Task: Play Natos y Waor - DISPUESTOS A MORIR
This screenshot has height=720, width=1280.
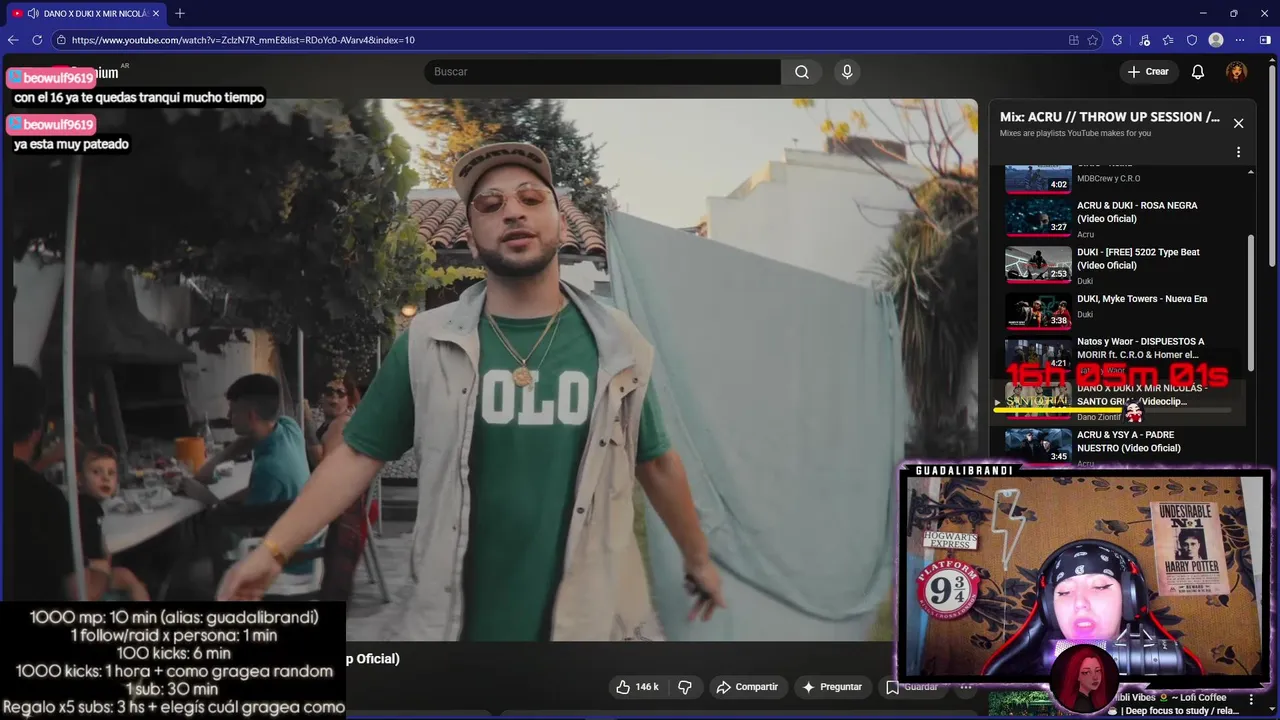Action: pos(1140,348)
